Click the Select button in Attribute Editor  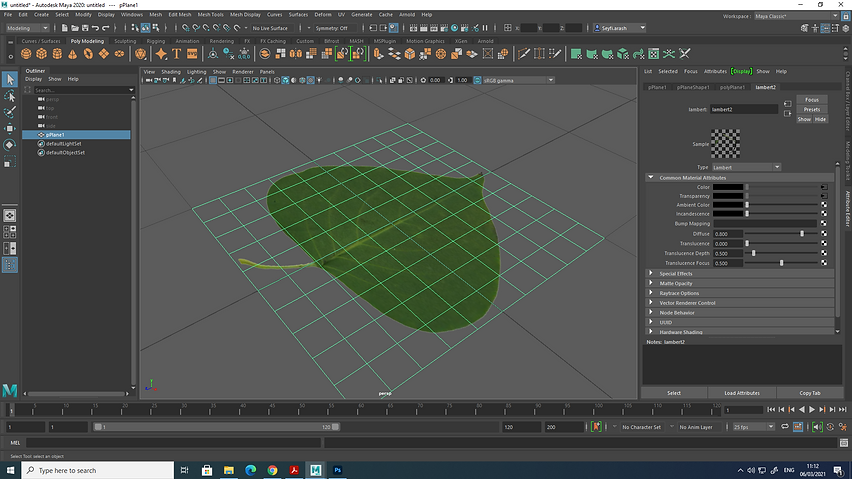pos(674,393)
